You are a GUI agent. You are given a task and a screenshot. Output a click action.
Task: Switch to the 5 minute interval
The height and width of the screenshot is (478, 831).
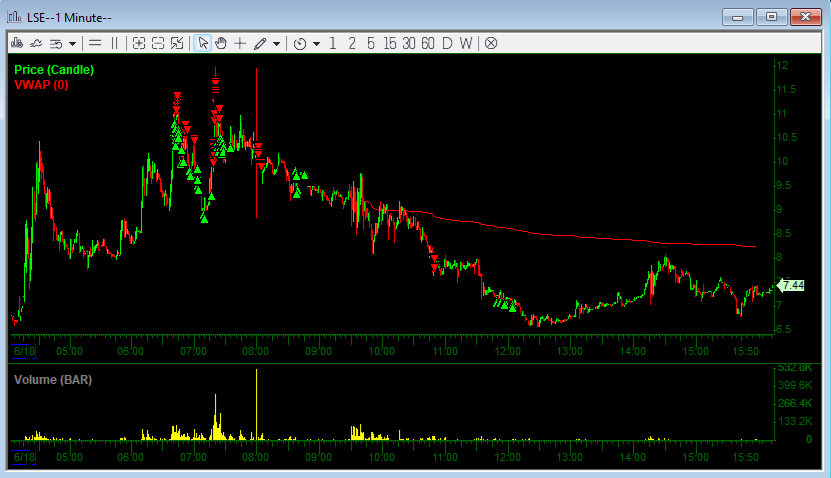click(371, 43)
